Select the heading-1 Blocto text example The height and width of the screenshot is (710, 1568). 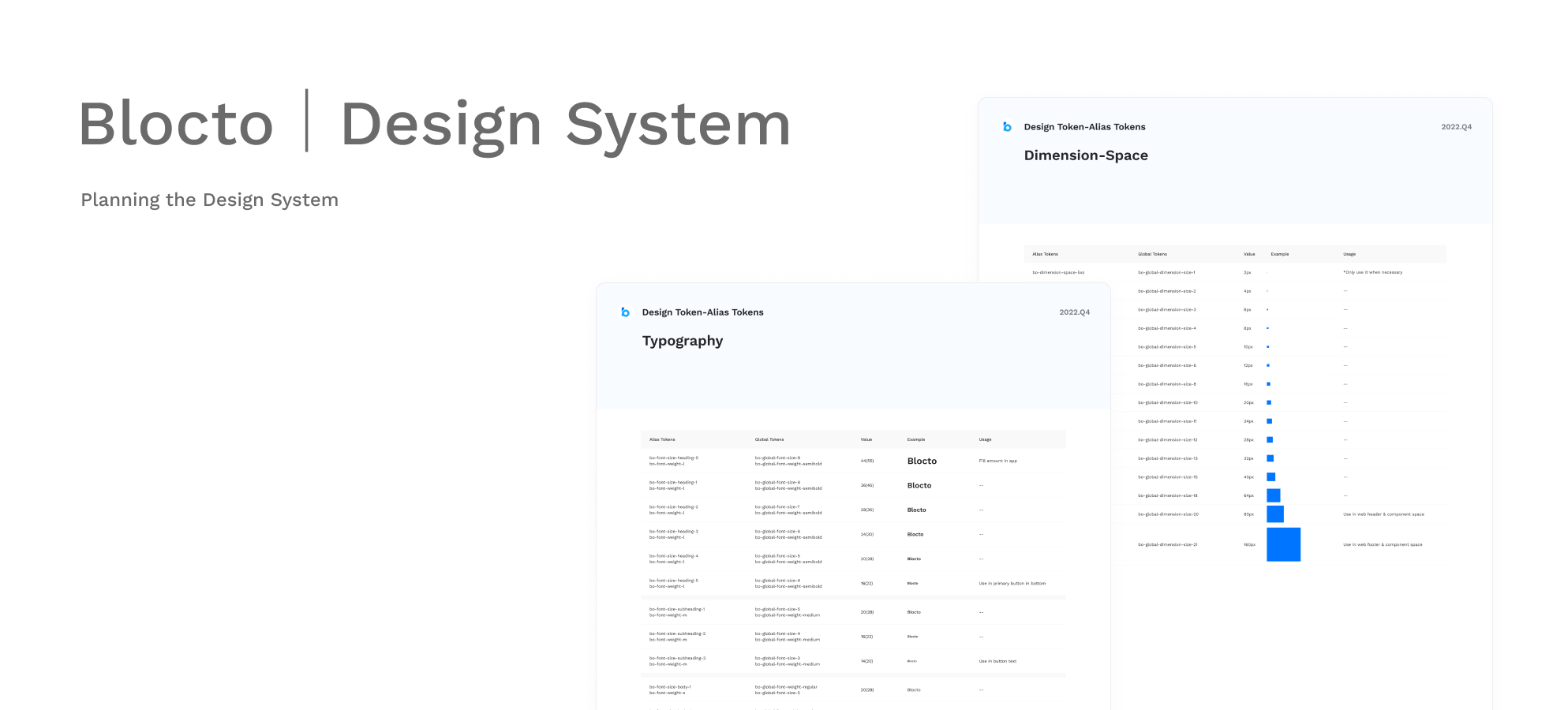919,486
